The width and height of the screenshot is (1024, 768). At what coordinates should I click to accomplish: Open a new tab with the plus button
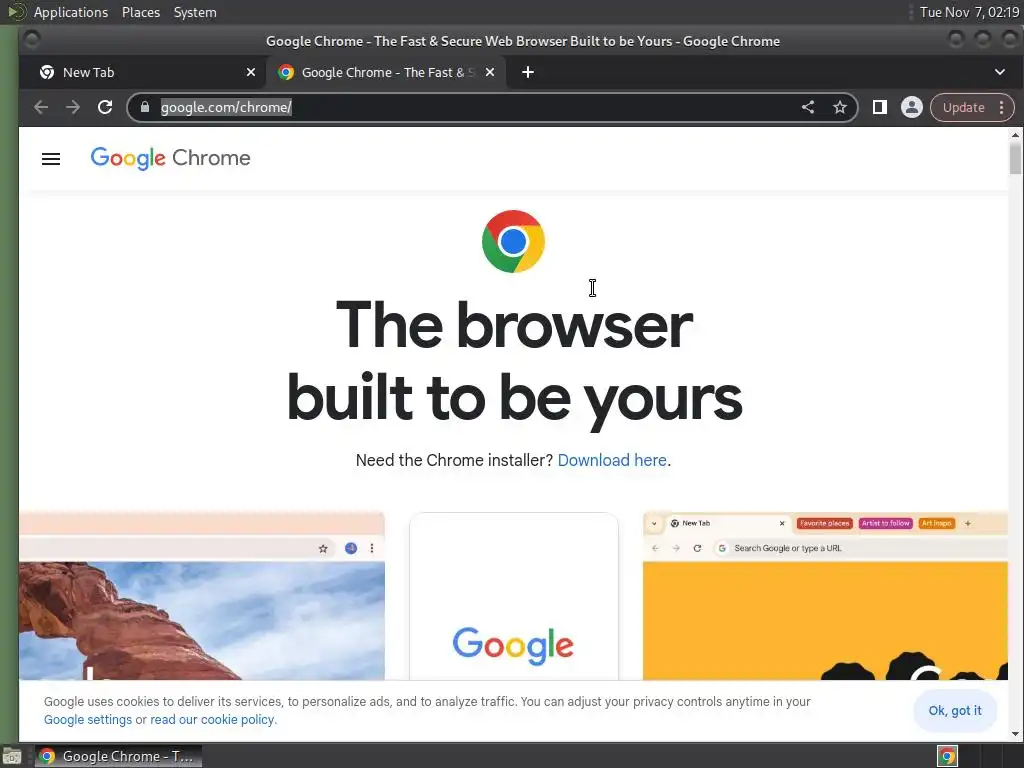point(528,72)
